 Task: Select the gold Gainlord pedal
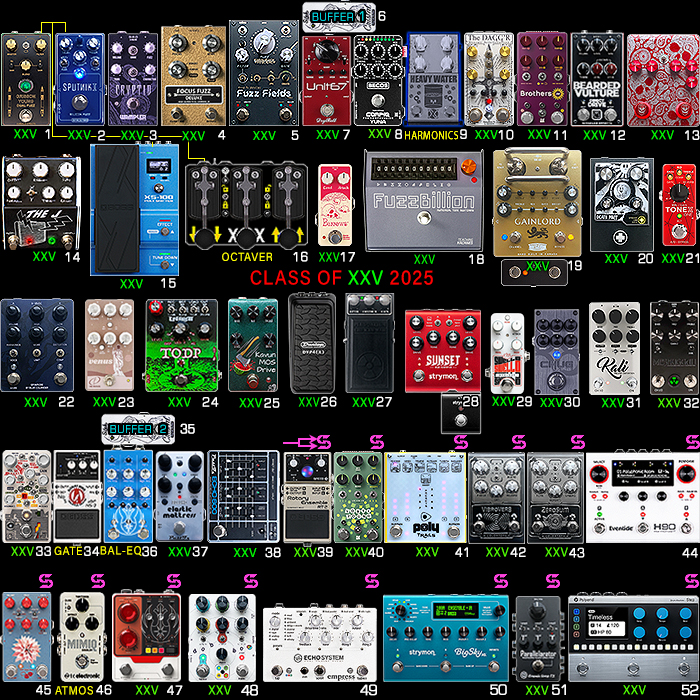(x=537, y=203)
